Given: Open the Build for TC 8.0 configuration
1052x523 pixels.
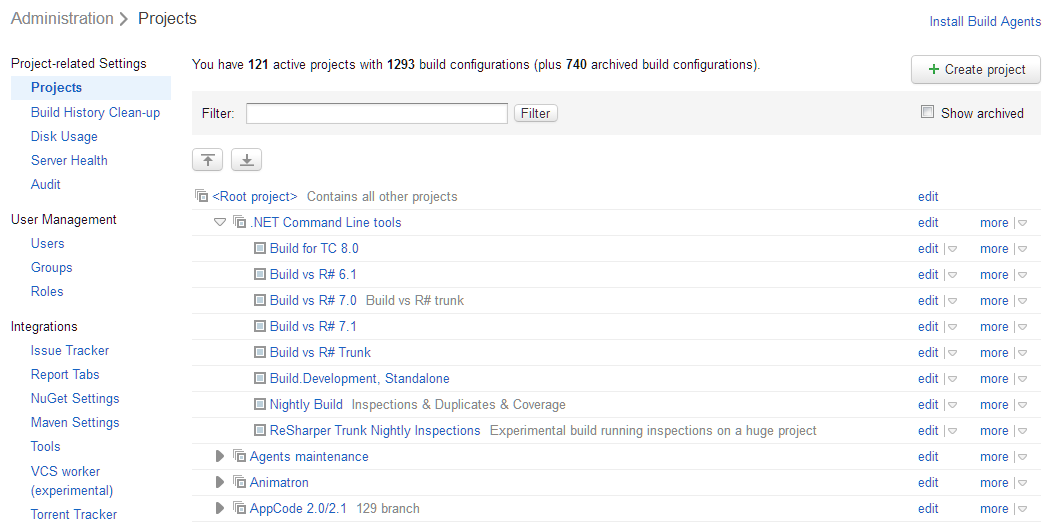Looking at the screenshot, I should [314, 249].
